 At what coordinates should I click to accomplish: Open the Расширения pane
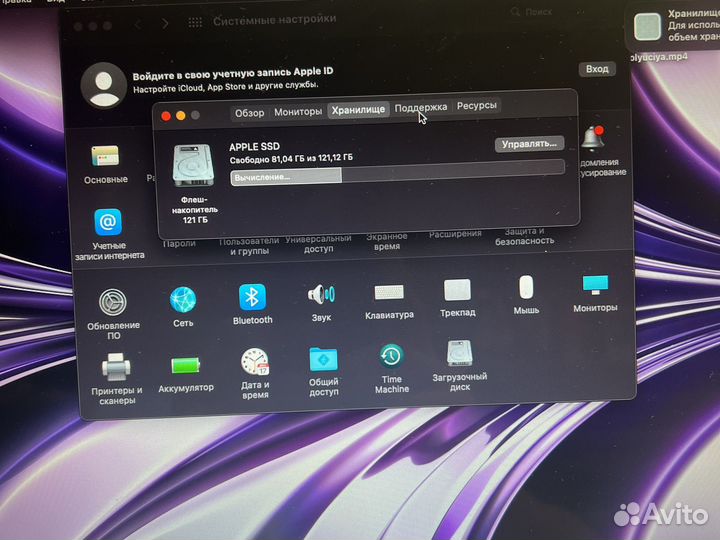click(455, 234)
